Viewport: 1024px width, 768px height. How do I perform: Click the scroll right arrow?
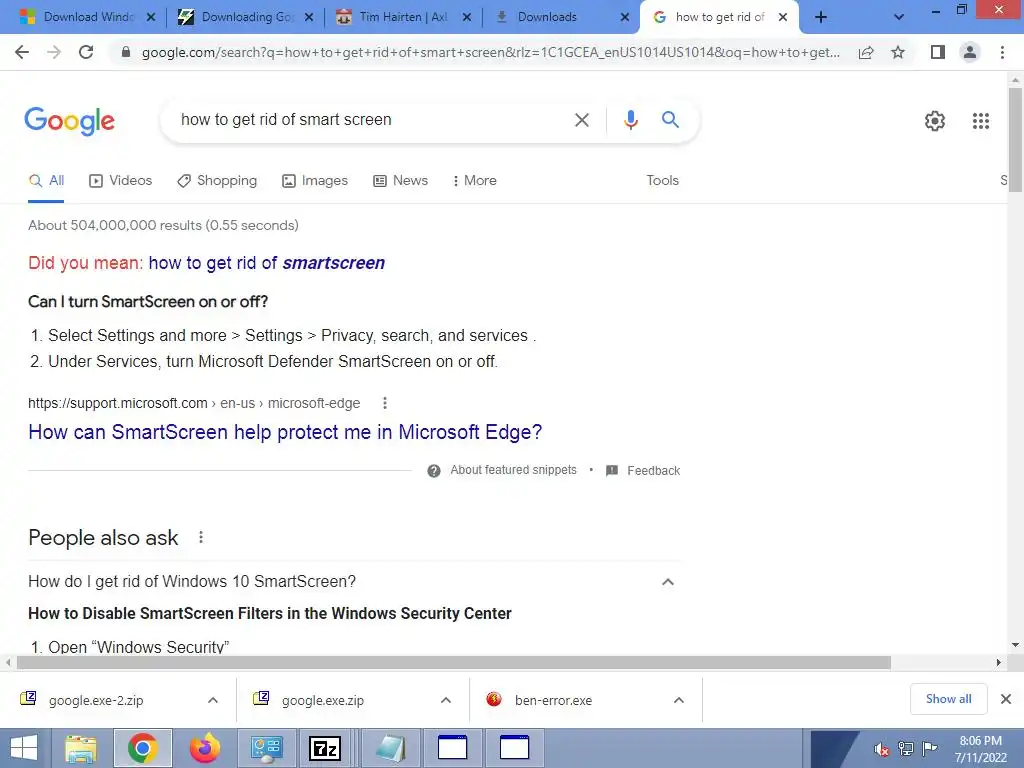[998, 662]
